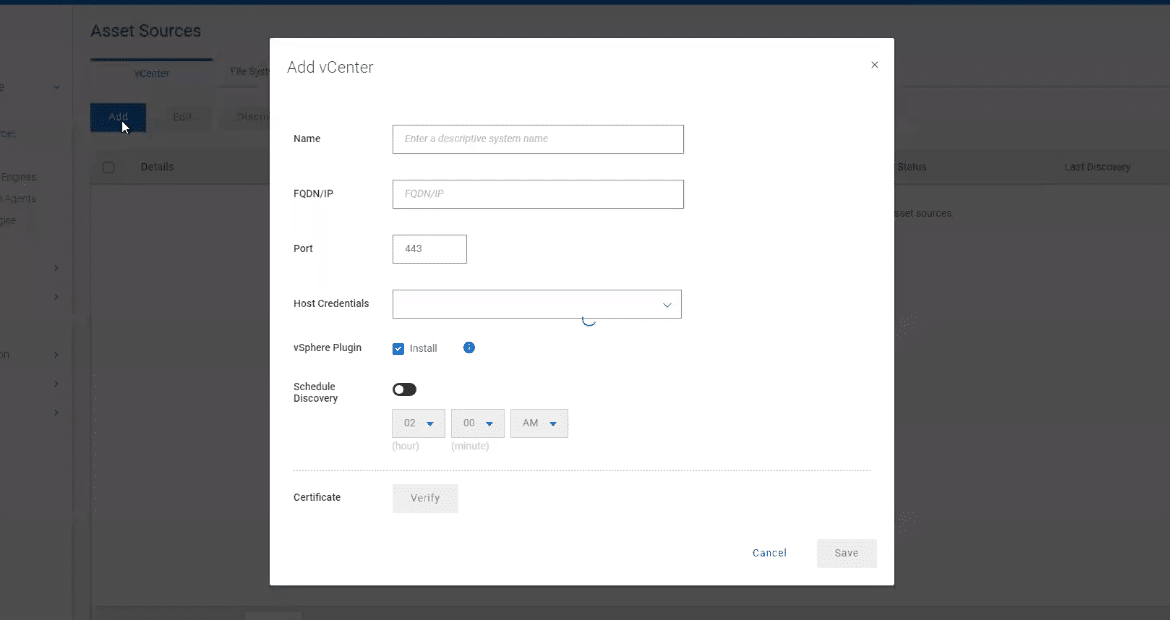
Task: Click the Port field showing 443
Action: pyautogui.click(x=430, y=249)
